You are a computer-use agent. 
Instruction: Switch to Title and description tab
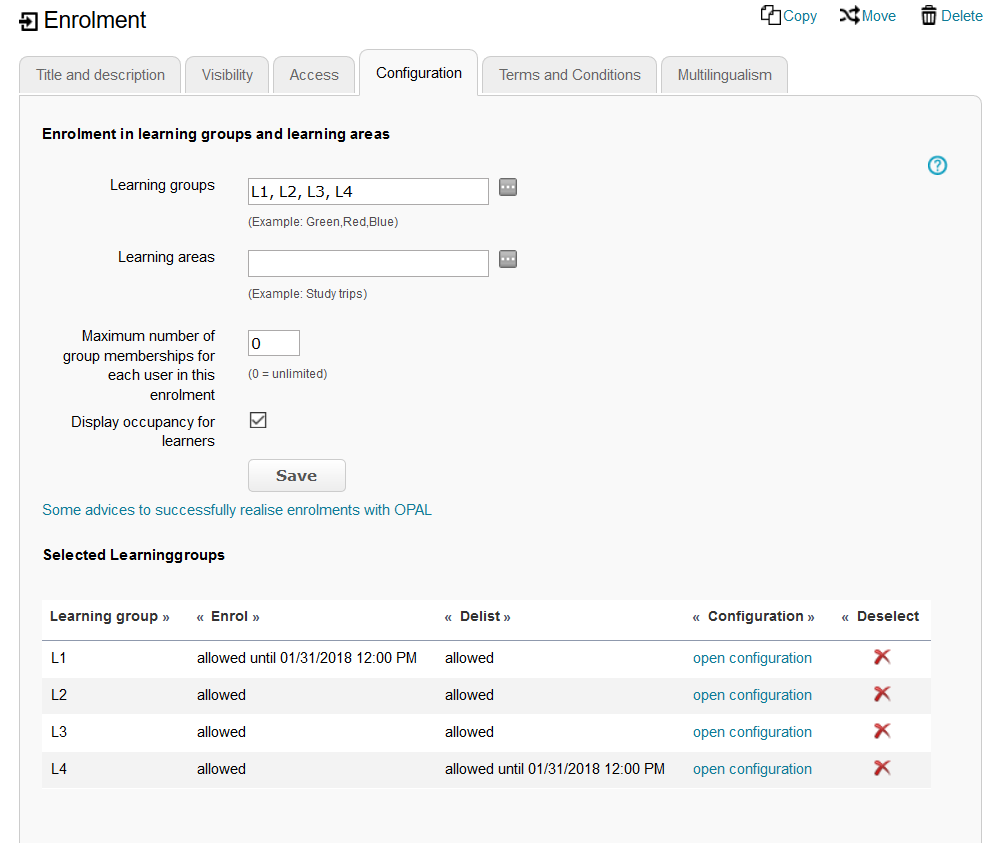(x=100, y=75)
